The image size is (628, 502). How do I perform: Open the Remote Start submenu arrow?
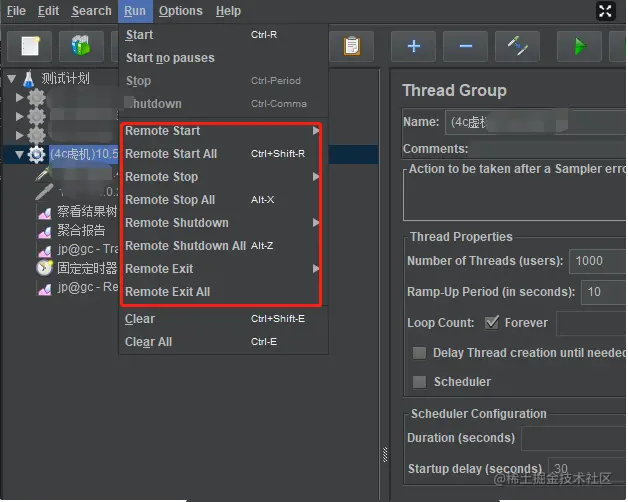(x=316, y=131)
